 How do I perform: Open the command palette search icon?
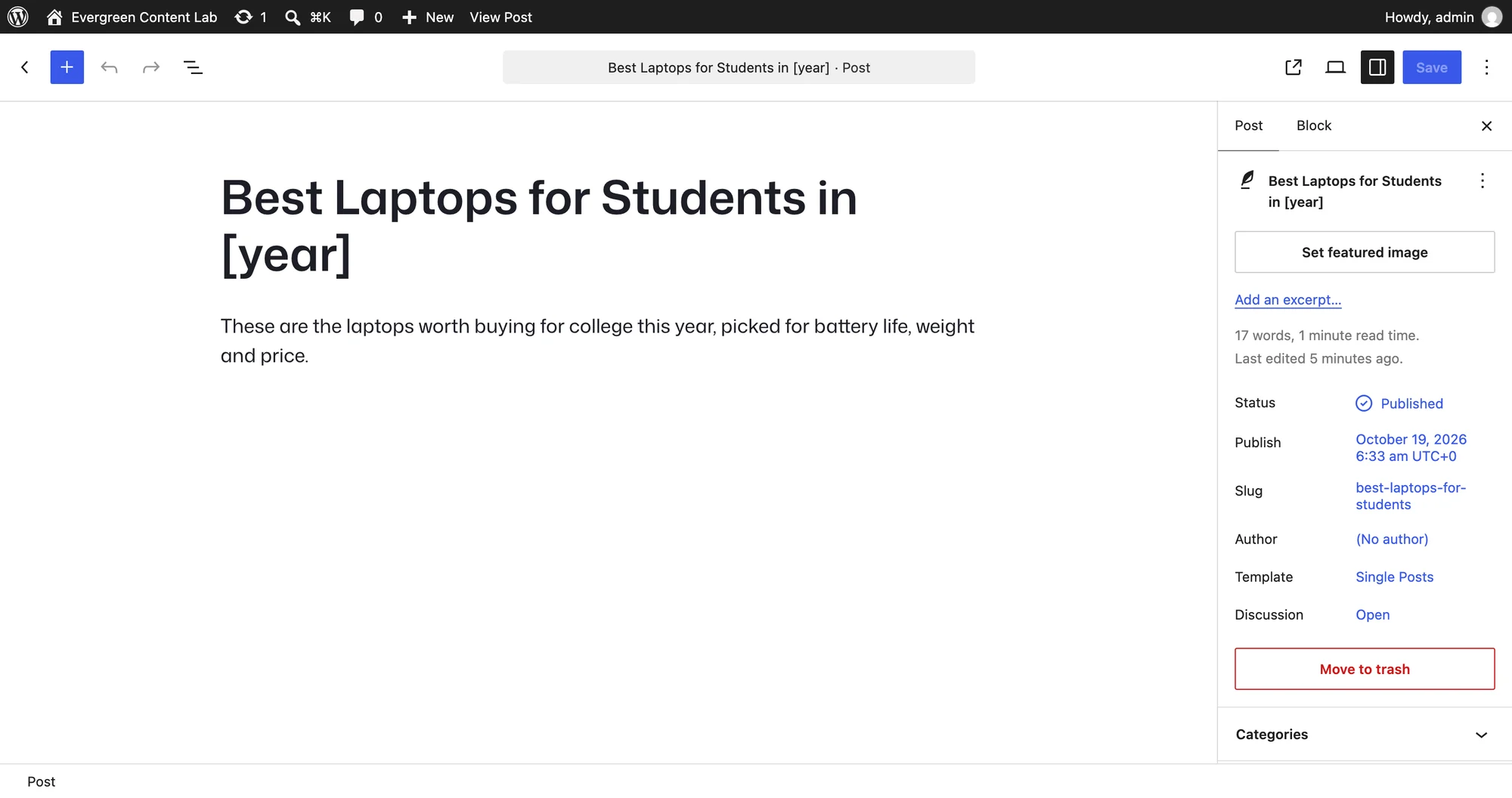[x=292, y=17]
